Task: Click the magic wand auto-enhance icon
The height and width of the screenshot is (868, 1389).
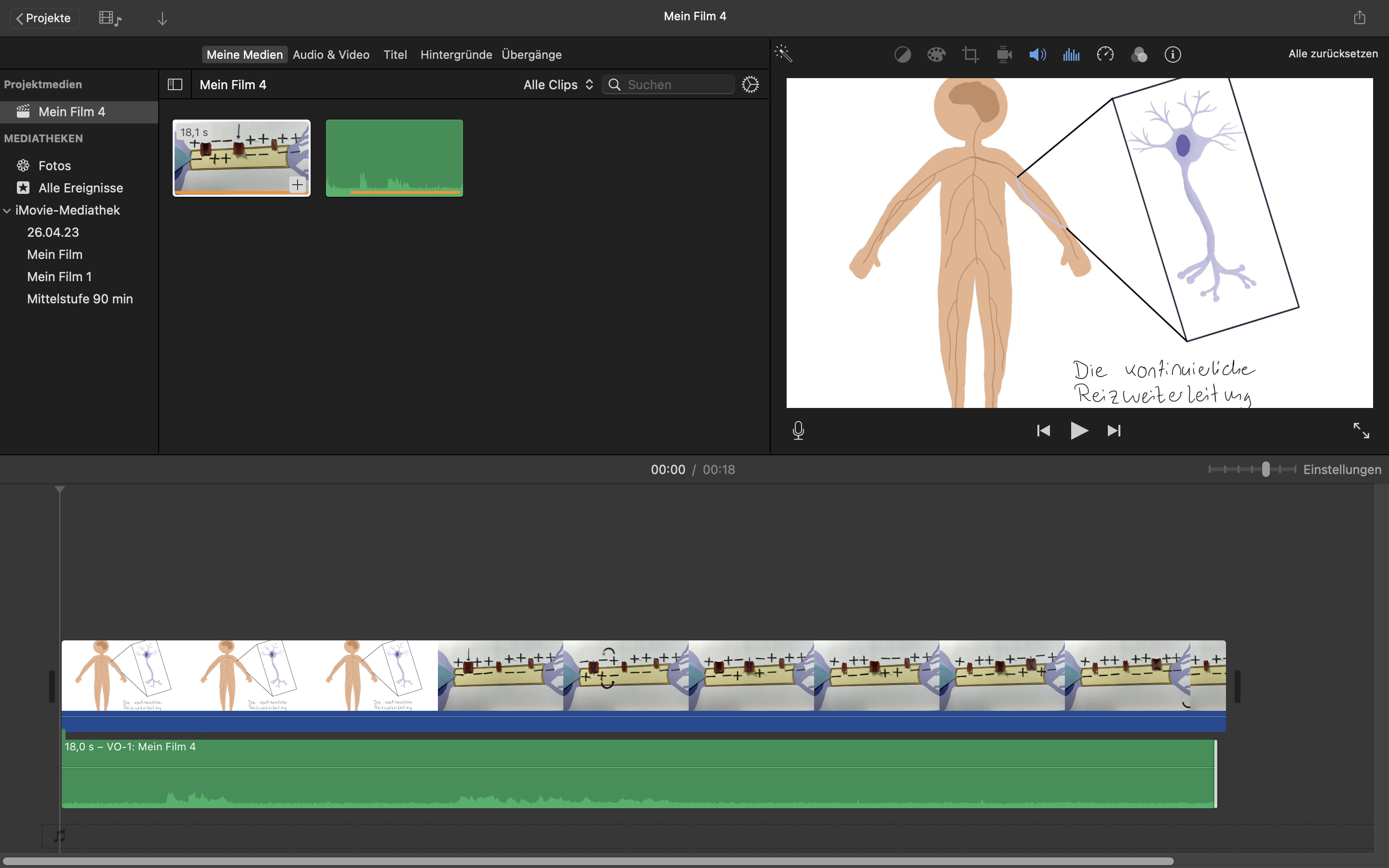Action: coord(783,54)
